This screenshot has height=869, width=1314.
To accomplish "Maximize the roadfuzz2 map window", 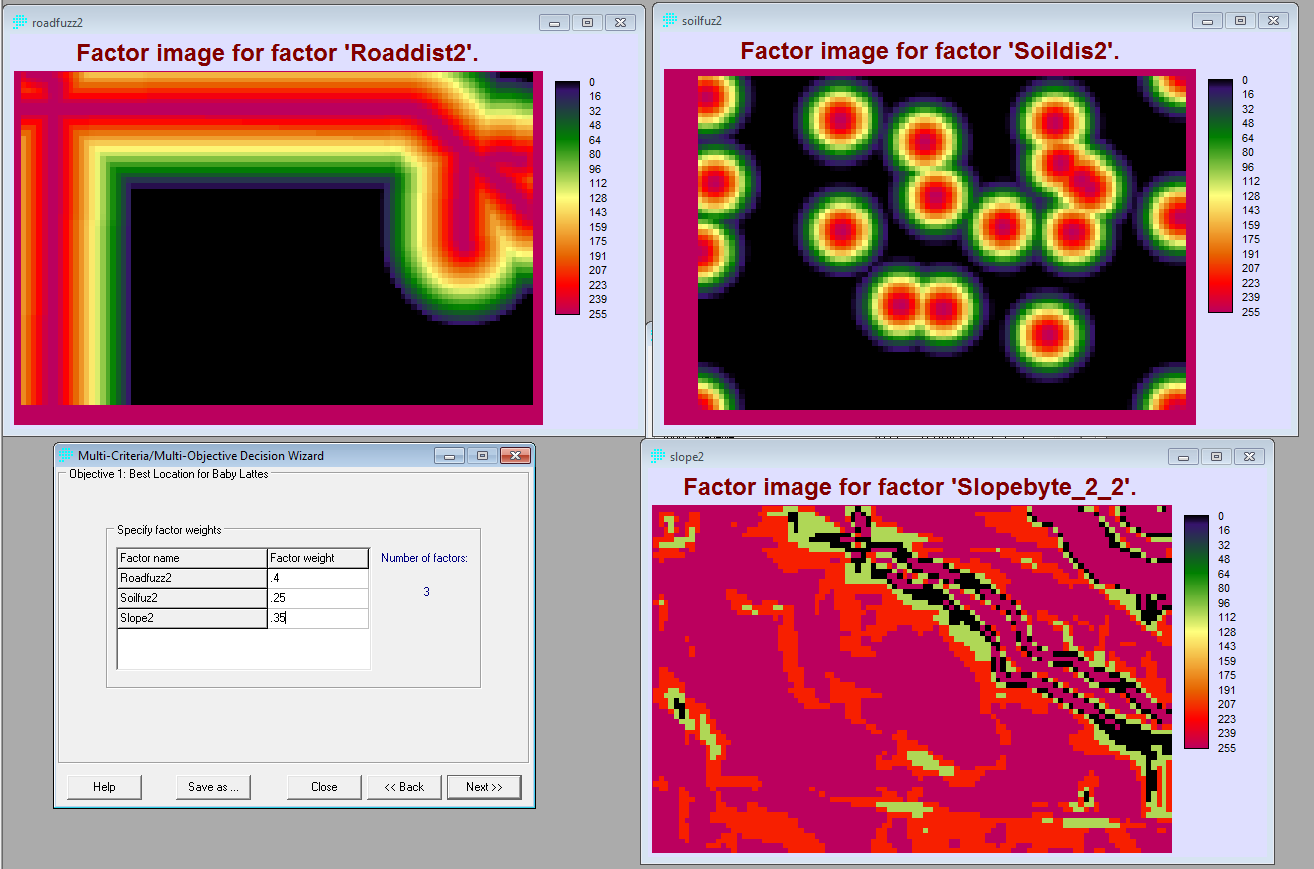I will (x=587, y=22).
